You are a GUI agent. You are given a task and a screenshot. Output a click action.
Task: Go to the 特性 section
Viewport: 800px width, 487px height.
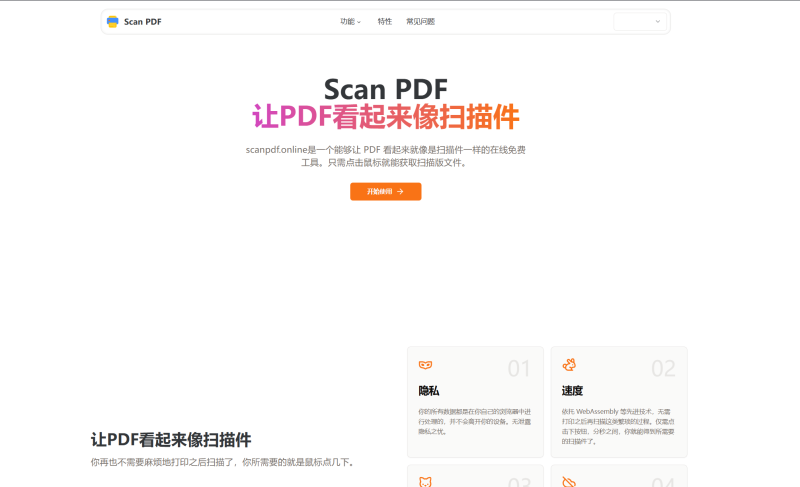pos(385,21)
